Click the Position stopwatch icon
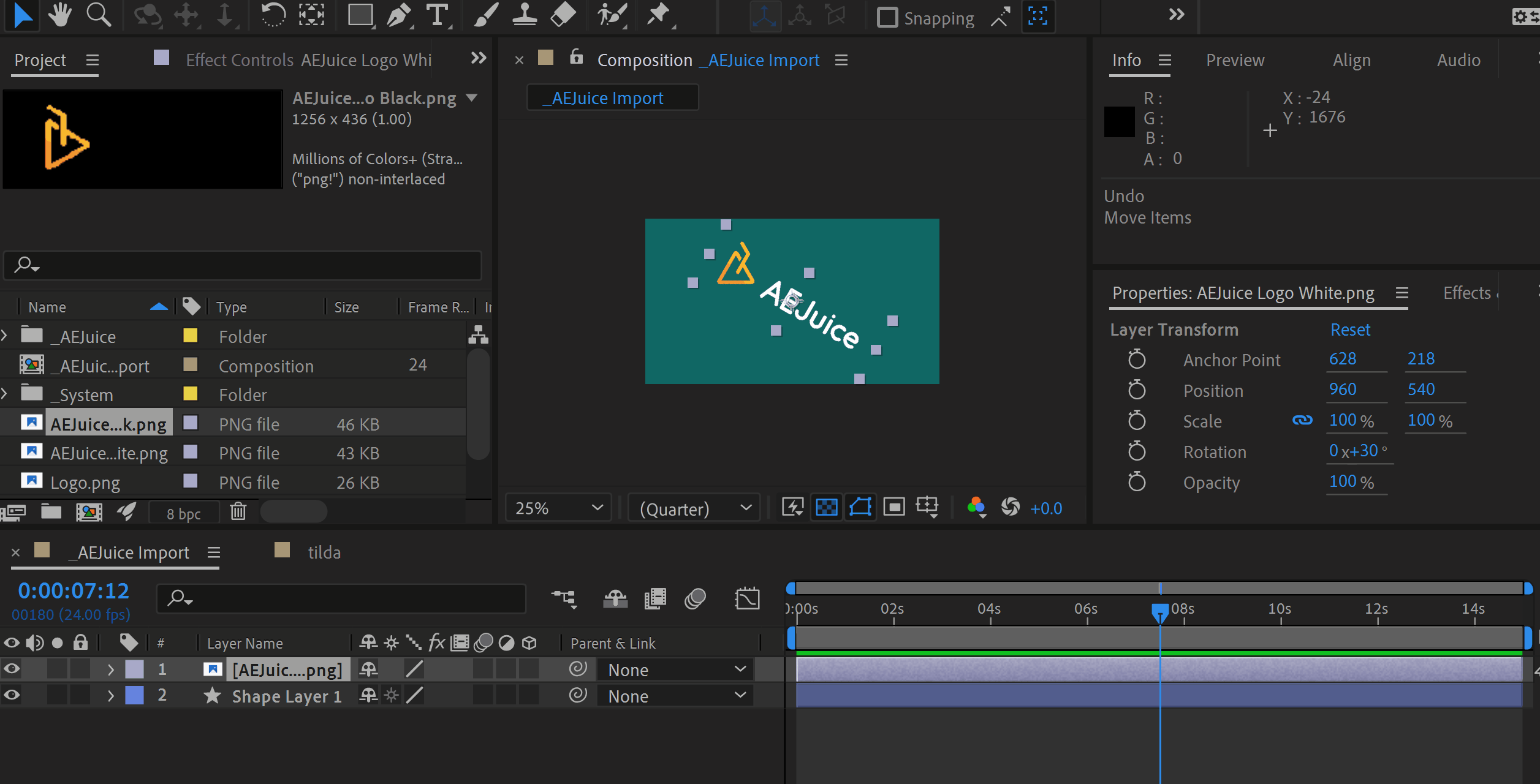Screen dimensions: 1540x784 (1137, 390)
